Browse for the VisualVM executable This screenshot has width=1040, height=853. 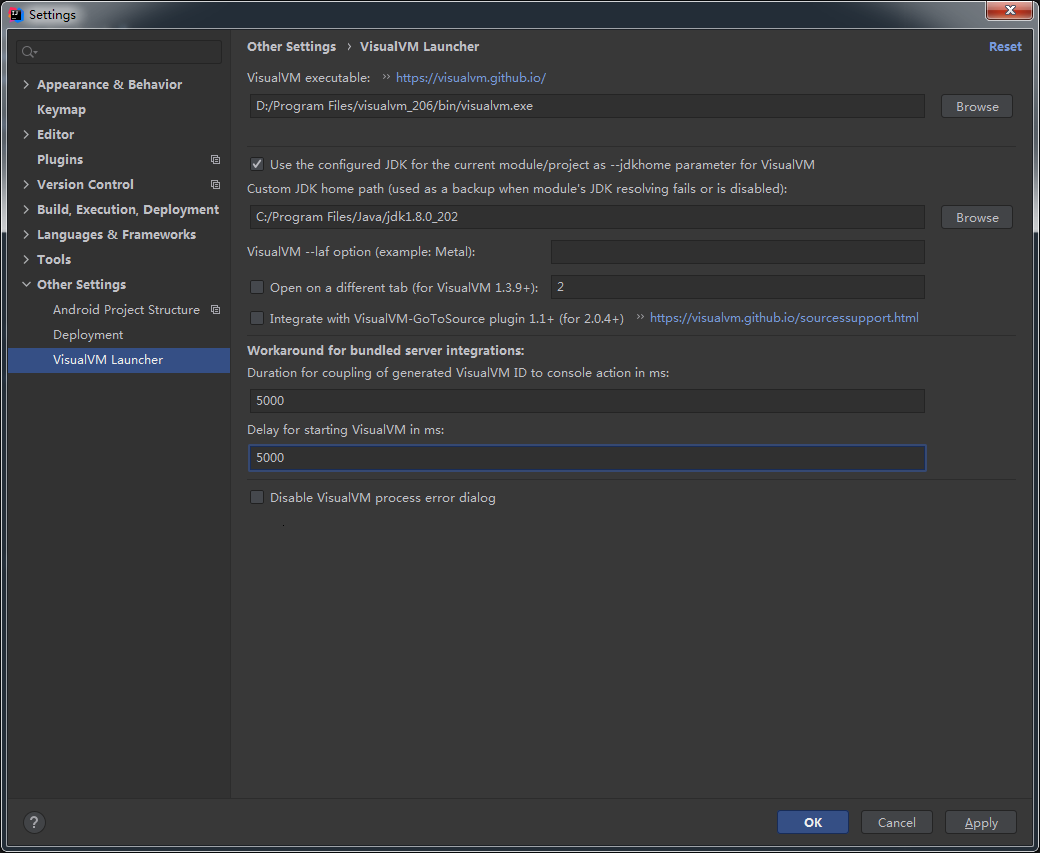point(976,106)
